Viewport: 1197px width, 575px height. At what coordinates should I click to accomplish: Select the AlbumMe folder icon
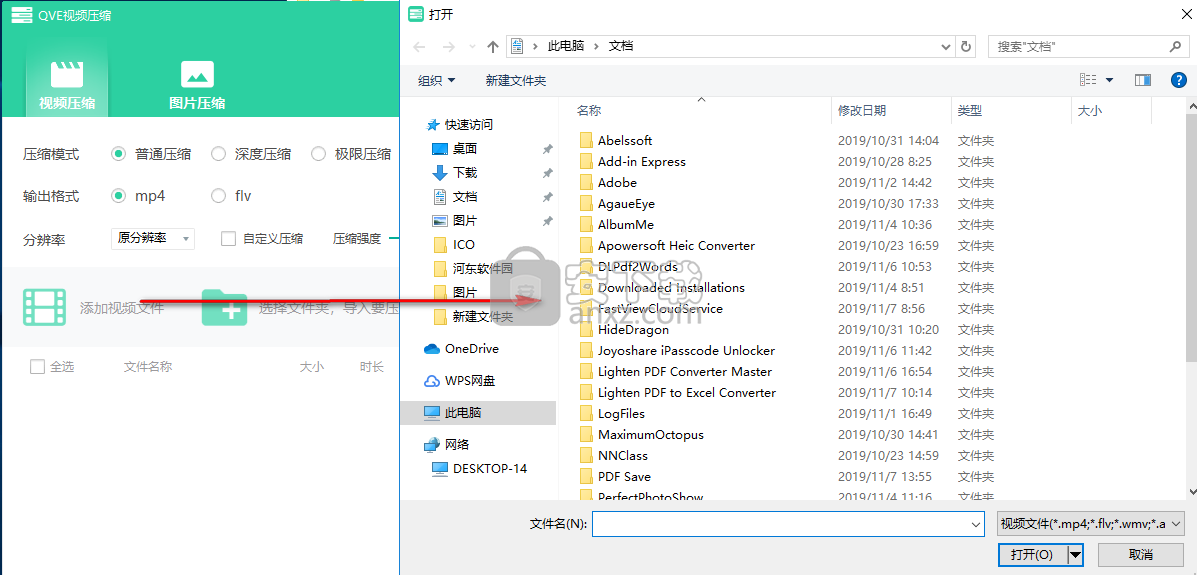[x=586, y=225]
